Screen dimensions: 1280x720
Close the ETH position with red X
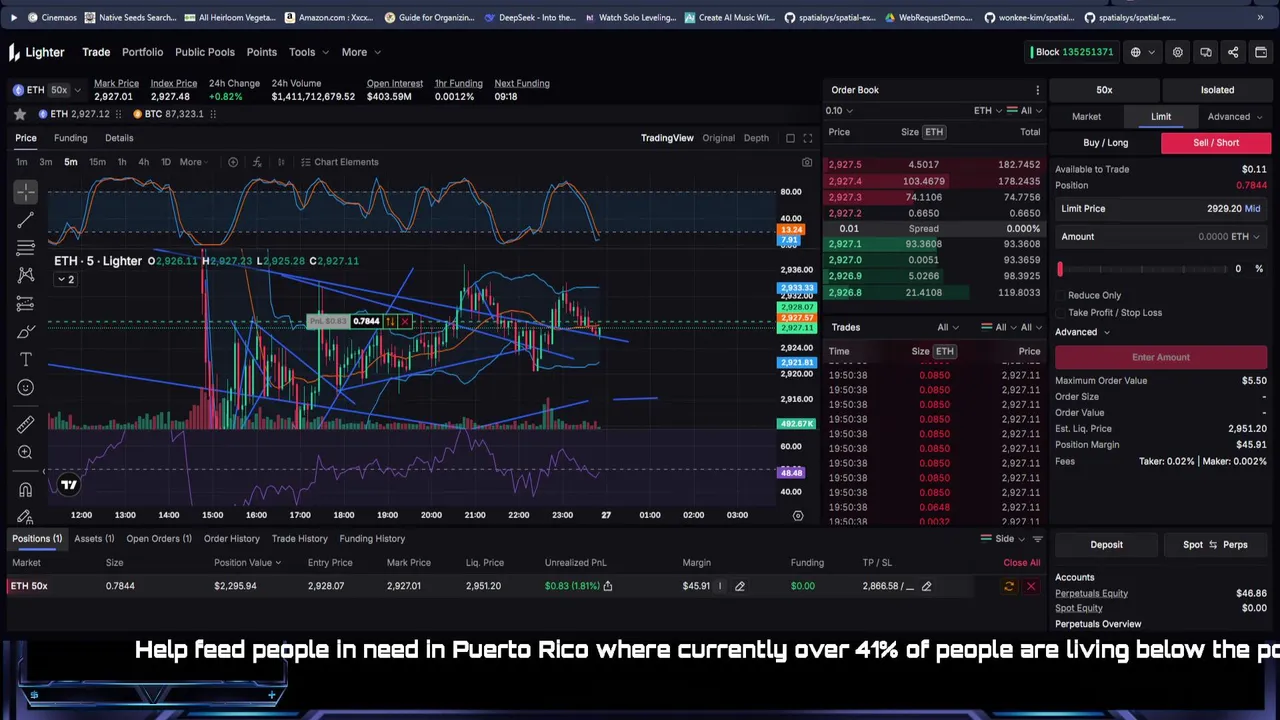click(x=1031, y=586)
